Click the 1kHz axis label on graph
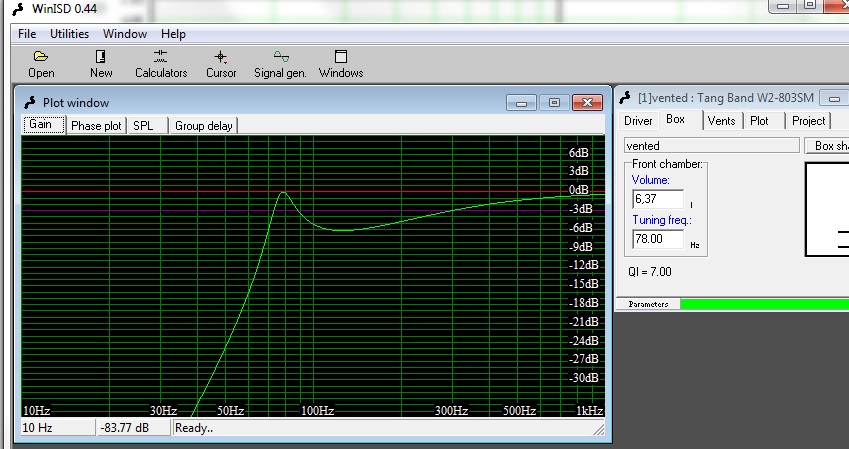This screenshot has width=849, height=449. pyautogui.click(x=589, y=411)
